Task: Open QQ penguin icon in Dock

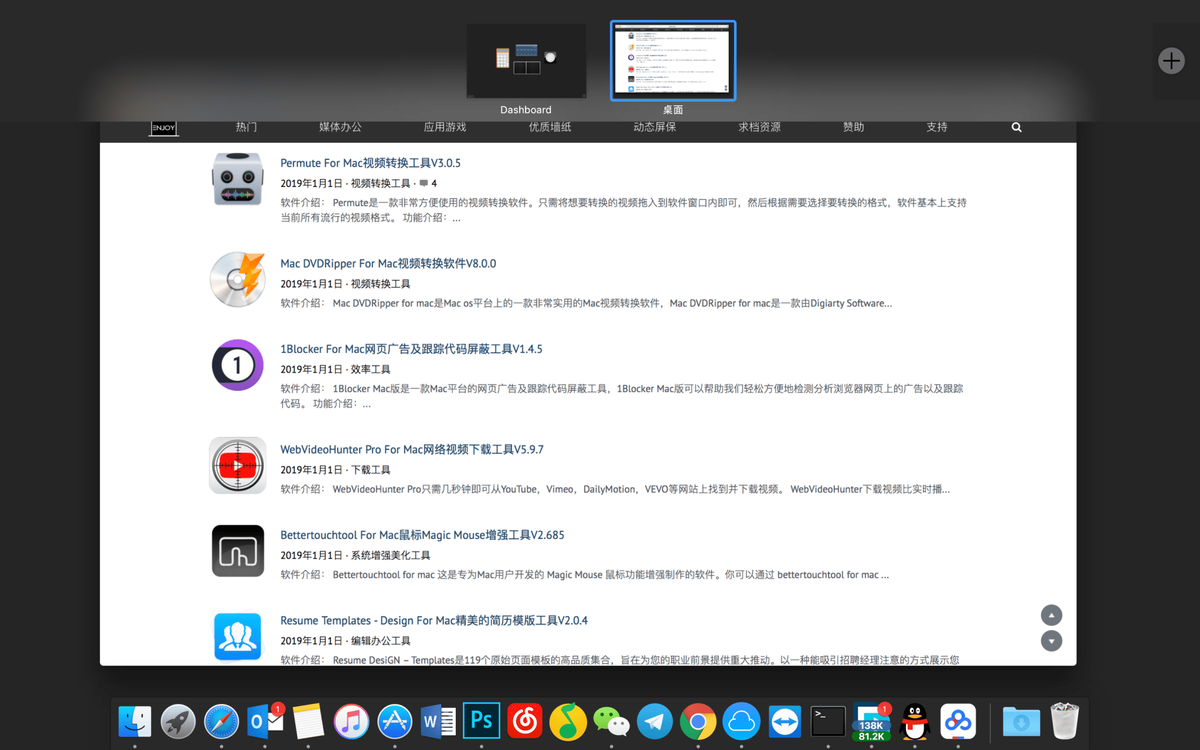Action: coord(915,721)
